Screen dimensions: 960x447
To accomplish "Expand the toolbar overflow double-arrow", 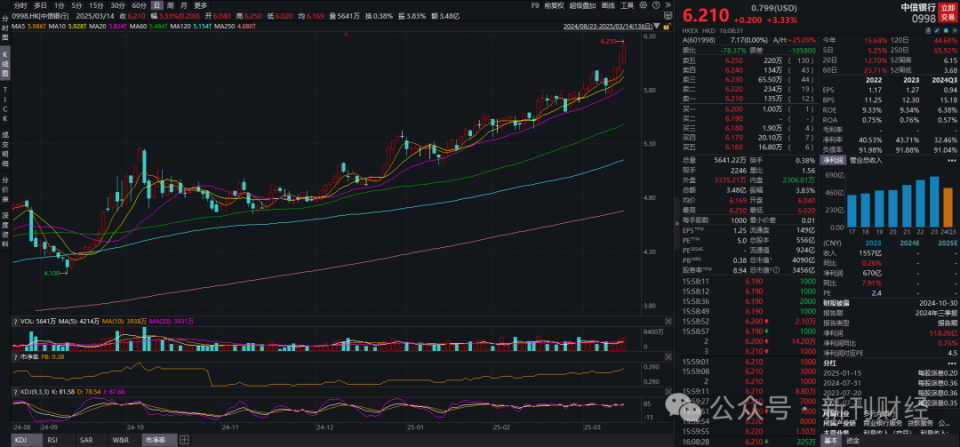I will [x=668, y=5].
